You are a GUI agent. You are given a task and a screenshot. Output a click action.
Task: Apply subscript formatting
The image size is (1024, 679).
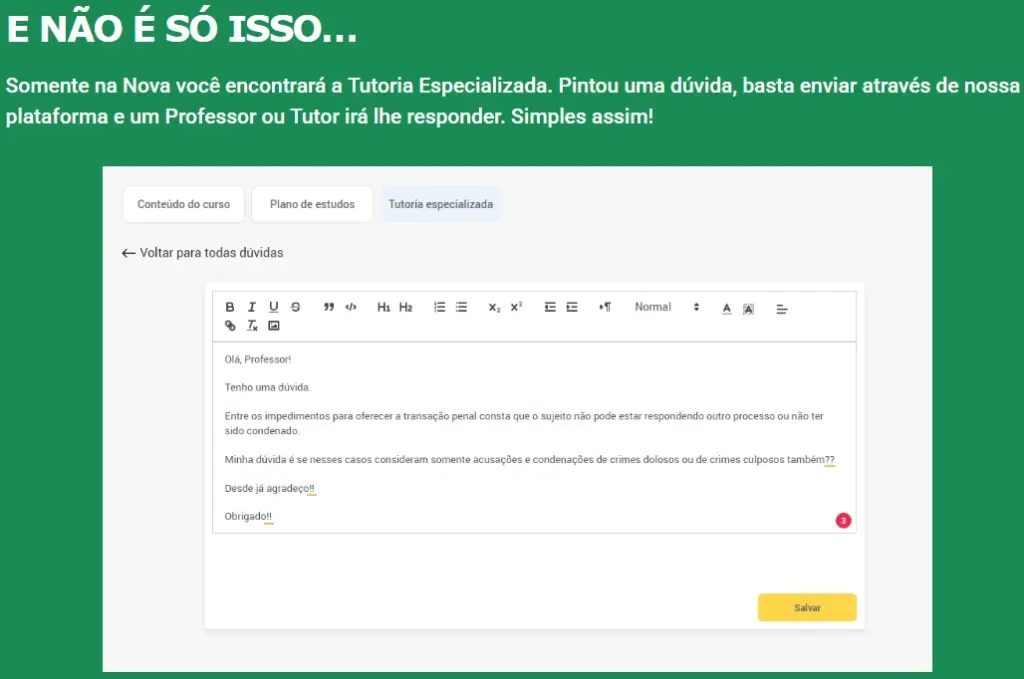coord(494,307)
